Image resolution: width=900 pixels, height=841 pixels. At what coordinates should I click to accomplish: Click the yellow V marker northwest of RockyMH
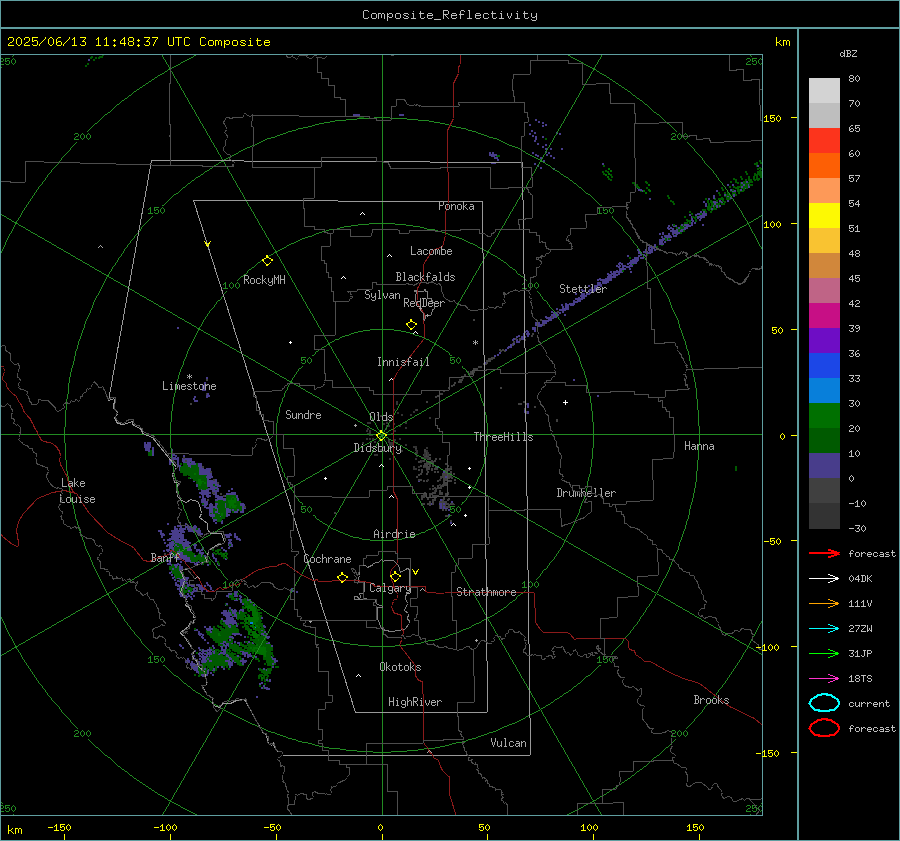208,244
